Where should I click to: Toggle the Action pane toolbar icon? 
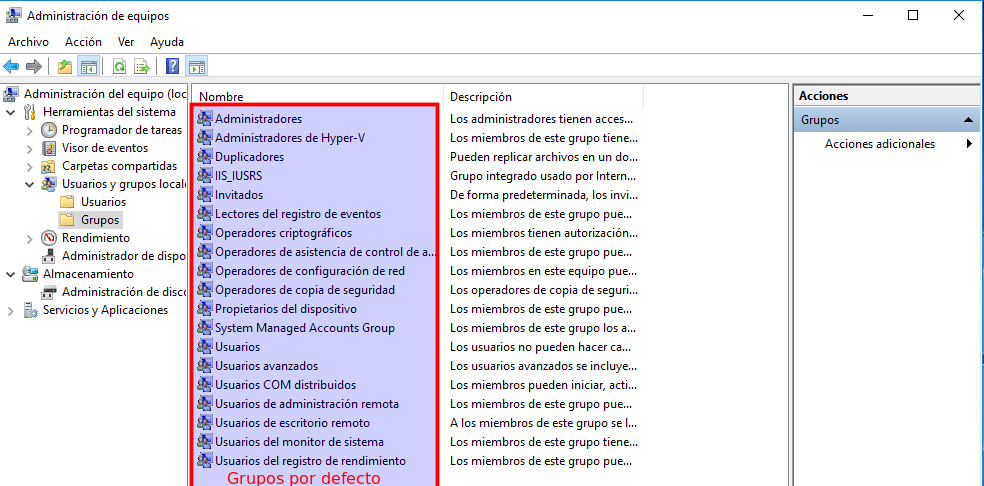click(196, 66)
